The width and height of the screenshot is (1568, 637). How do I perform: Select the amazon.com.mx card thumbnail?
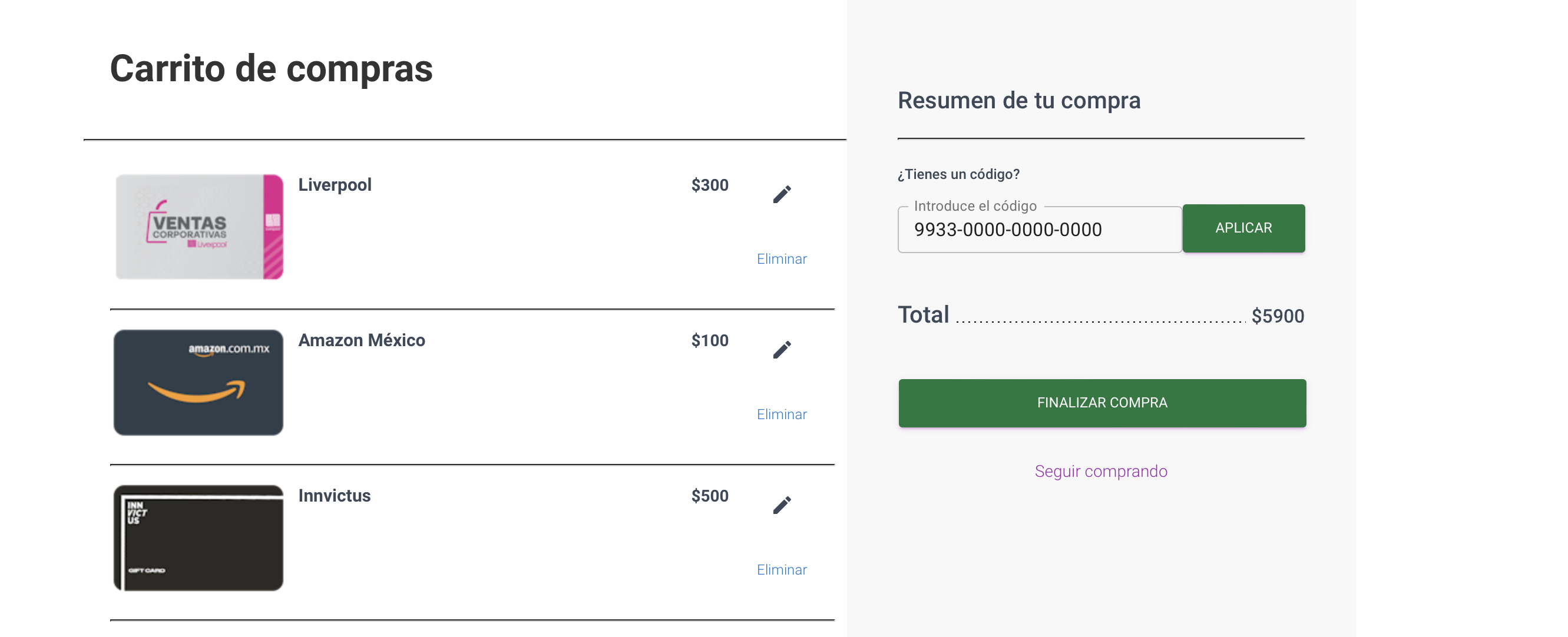199,383
